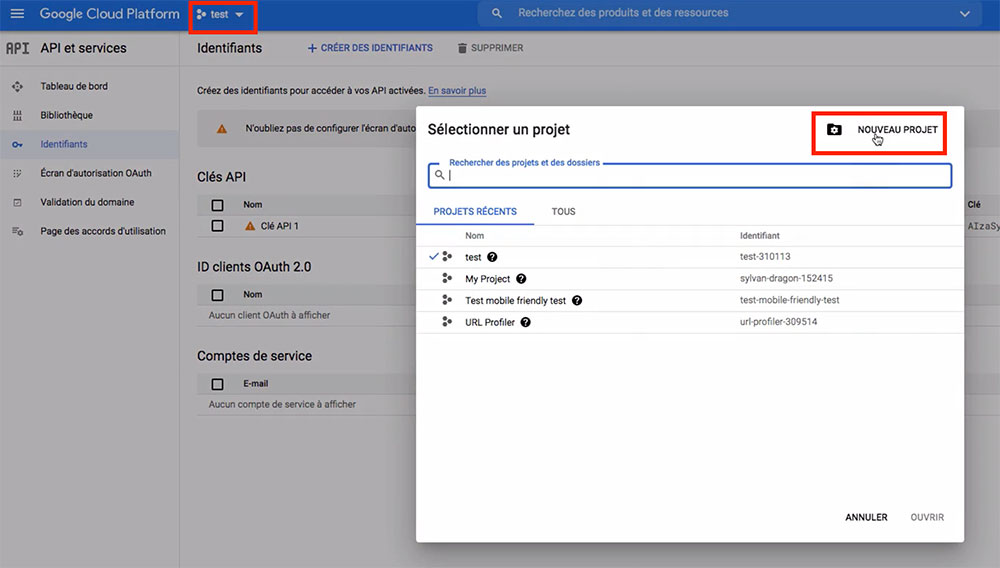1000x568 pixels.
Task: Open the Clé API 1 entry
Action: click(279, 226)
